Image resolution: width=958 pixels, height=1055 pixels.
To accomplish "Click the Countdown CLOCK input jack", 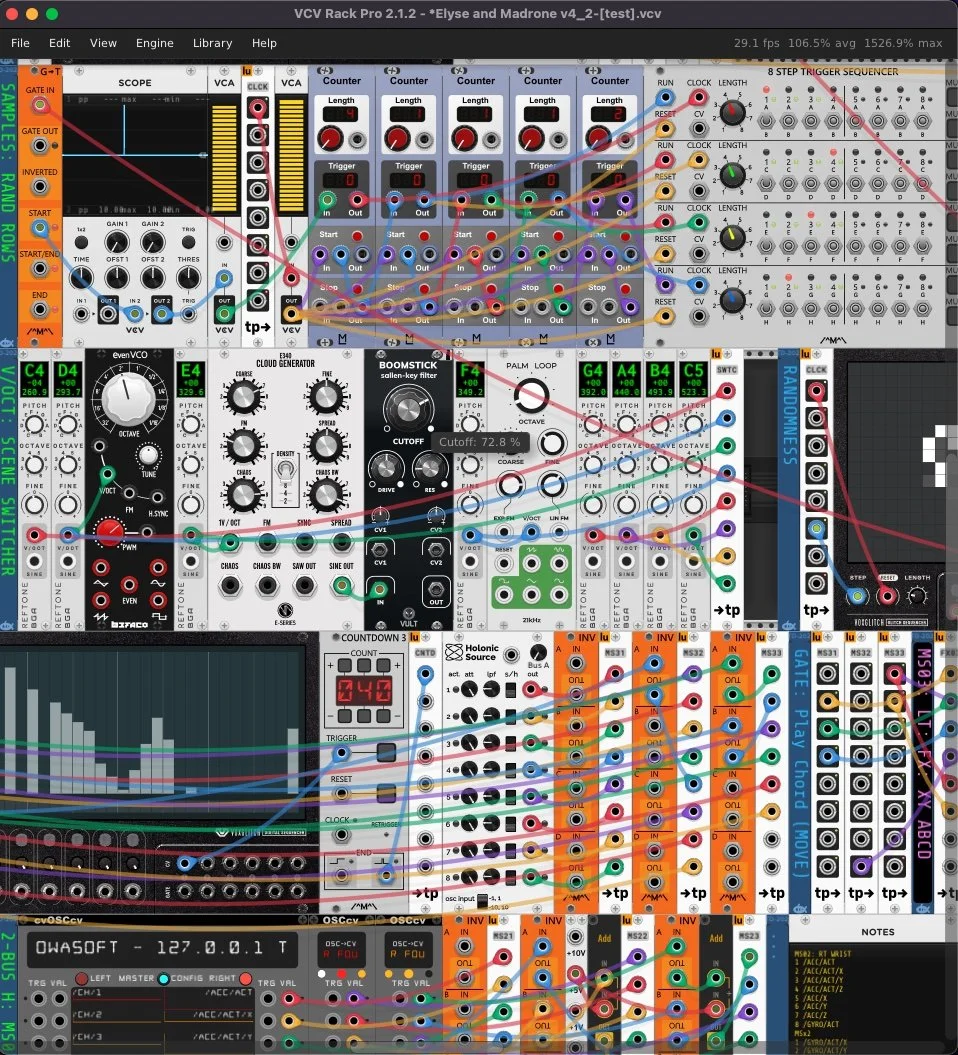I will (x=342, y=835).
